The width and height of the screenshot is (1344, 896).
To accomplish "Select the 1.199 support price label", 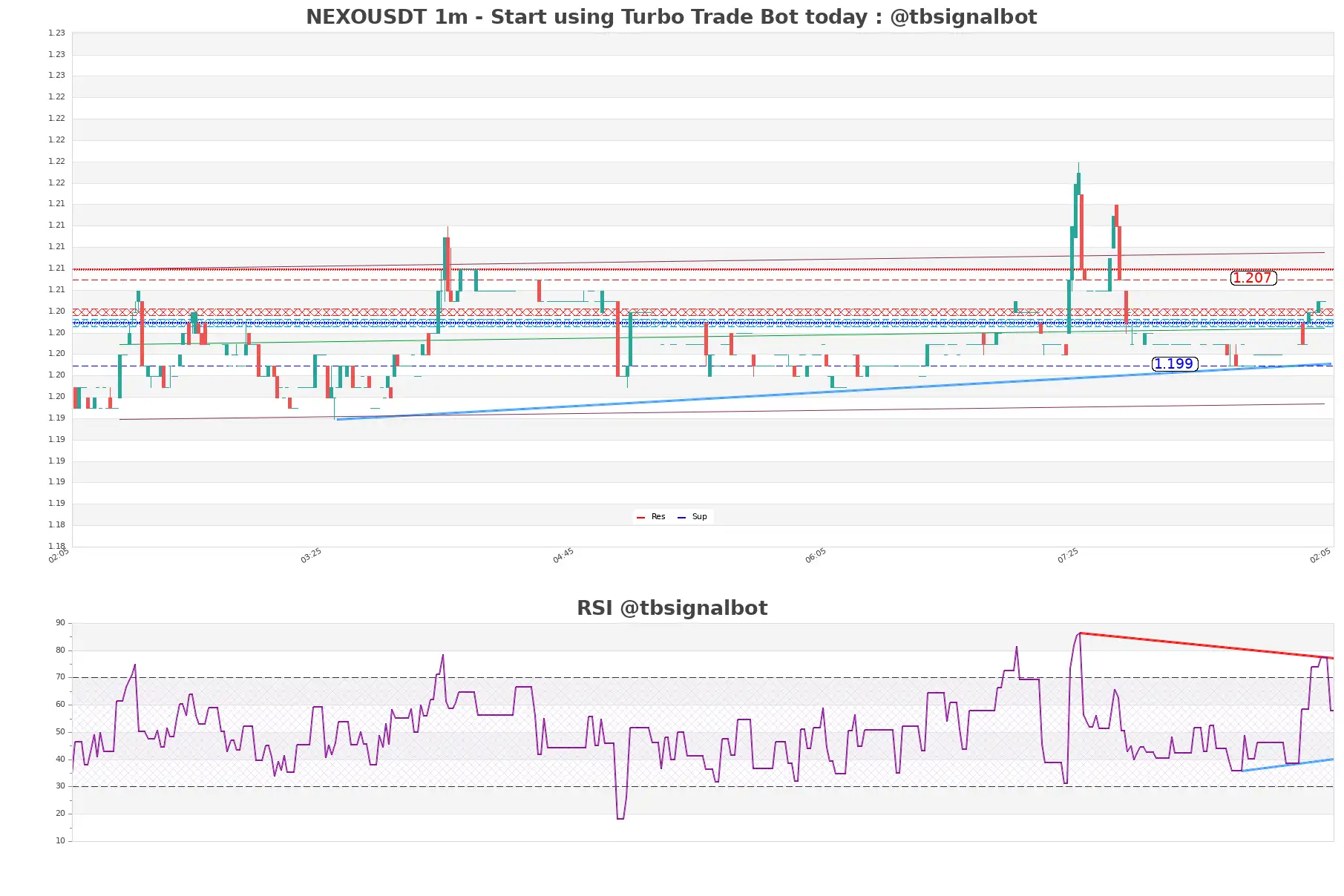I will pos(1175,364).
